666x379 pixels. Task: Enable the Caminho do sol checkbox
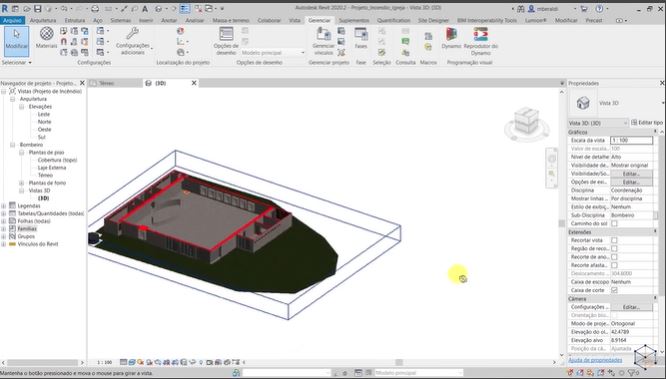614,223
